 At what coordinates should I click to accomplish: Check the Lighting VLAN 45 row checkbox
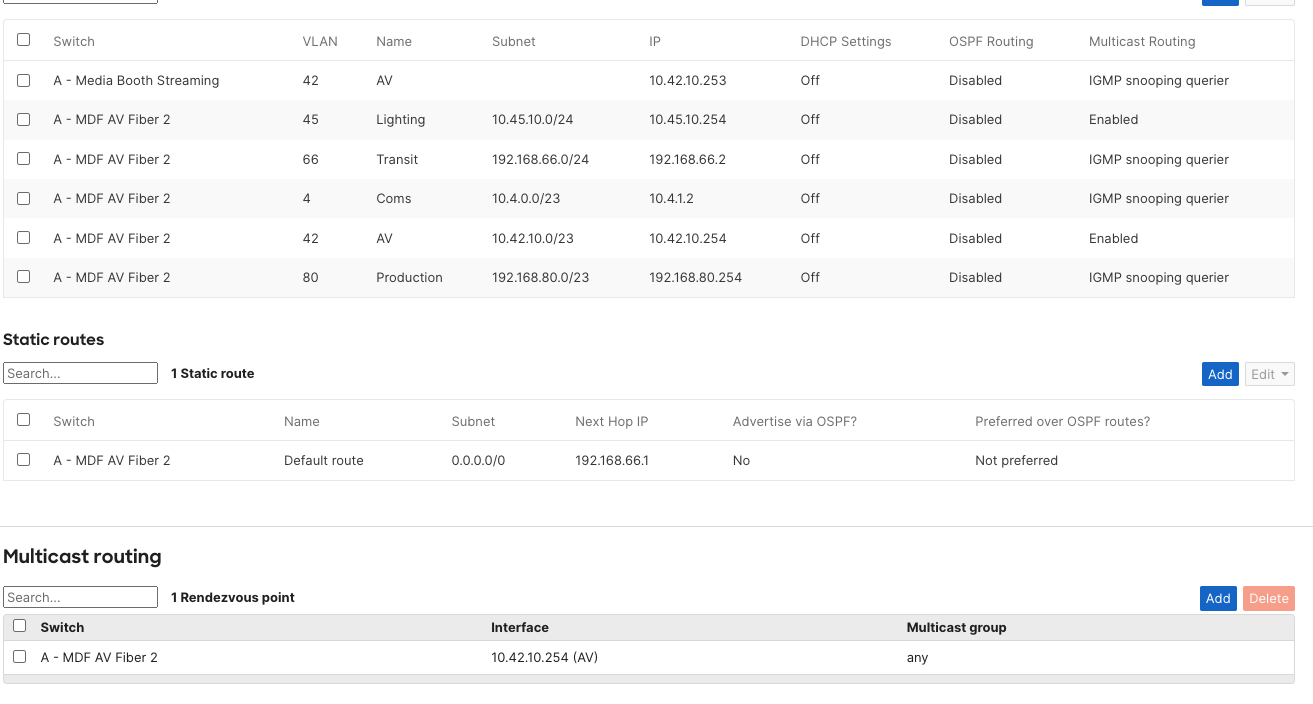coord(23,119)
